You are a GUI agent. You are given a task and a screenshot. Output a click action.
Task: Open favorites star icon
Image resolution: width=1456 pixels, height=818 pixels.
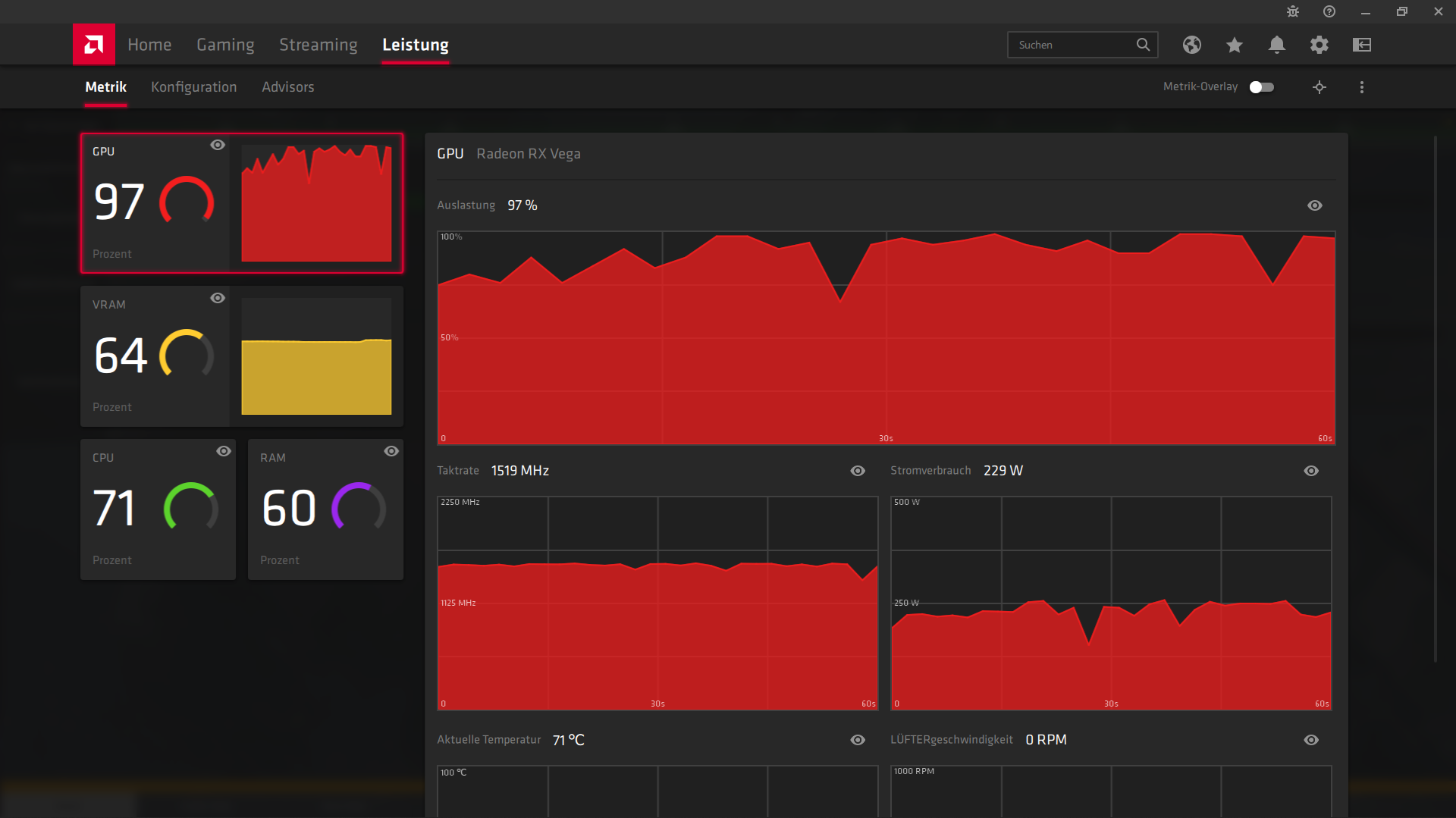click(1235, 45)
